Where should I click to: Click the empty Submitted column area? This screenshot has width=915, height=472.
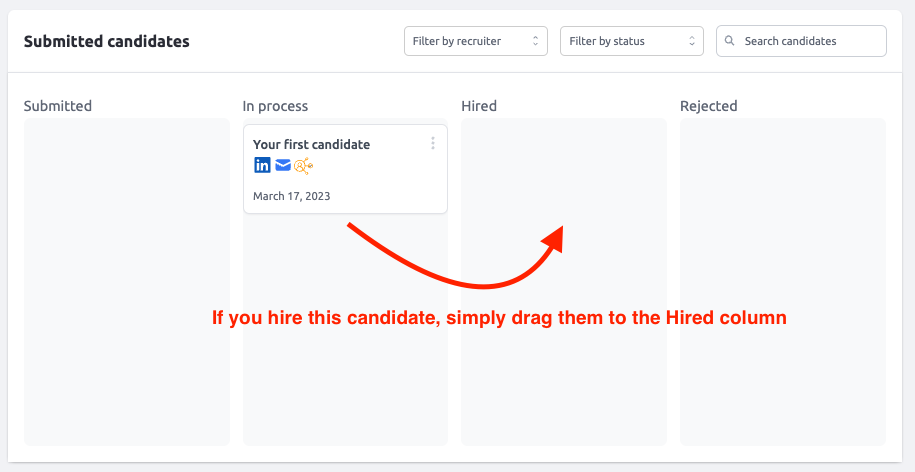(x=127, y=282)
